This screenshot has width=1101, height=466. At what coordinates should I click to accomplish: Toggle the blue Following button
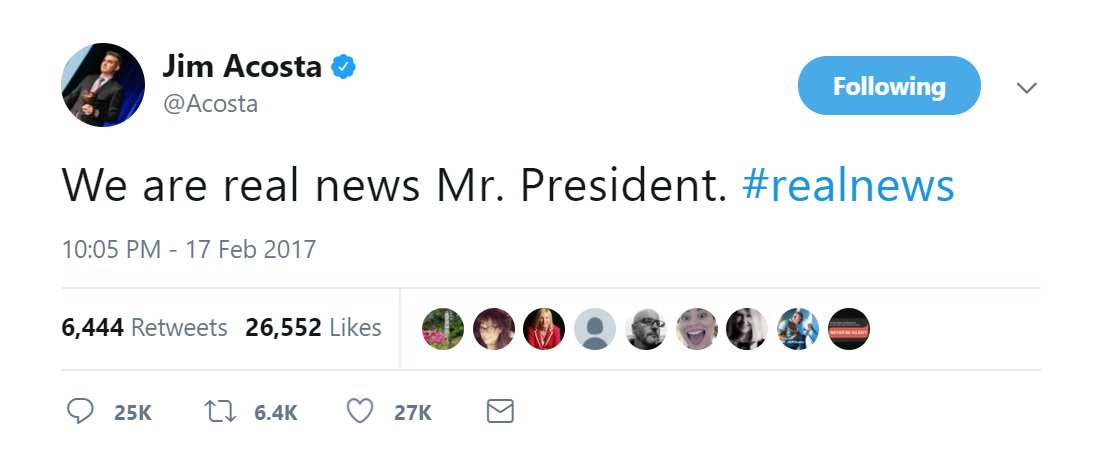[x=888, y=86]
